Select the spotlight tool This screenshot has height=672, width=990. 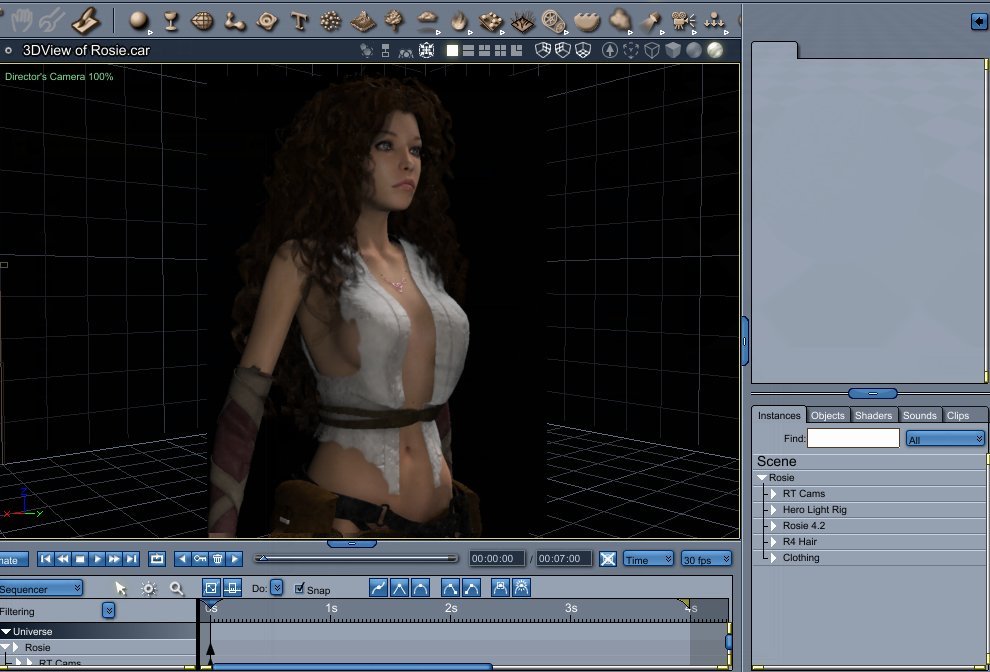pyautogui.click(x=650, y=21)
